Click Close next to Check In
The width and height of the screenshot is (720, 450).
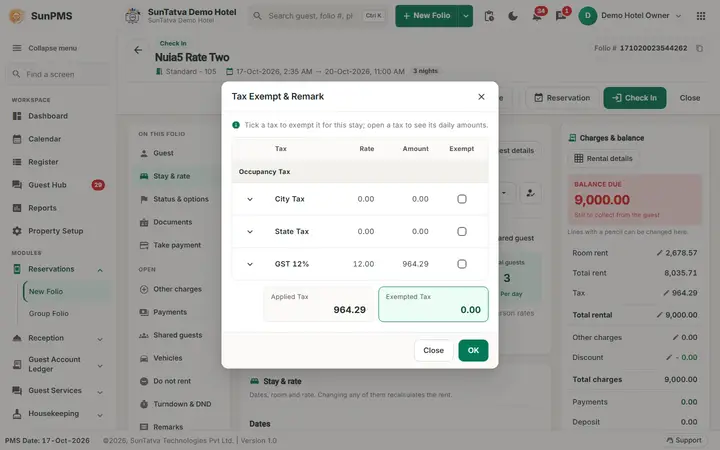coord(690,98)
